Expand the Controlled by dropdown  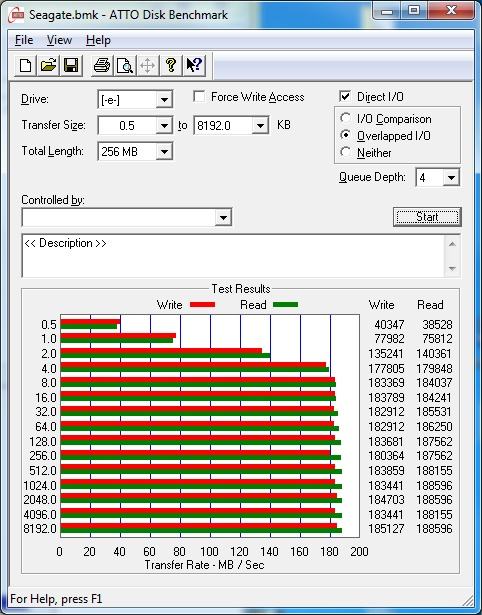point(223,217)
